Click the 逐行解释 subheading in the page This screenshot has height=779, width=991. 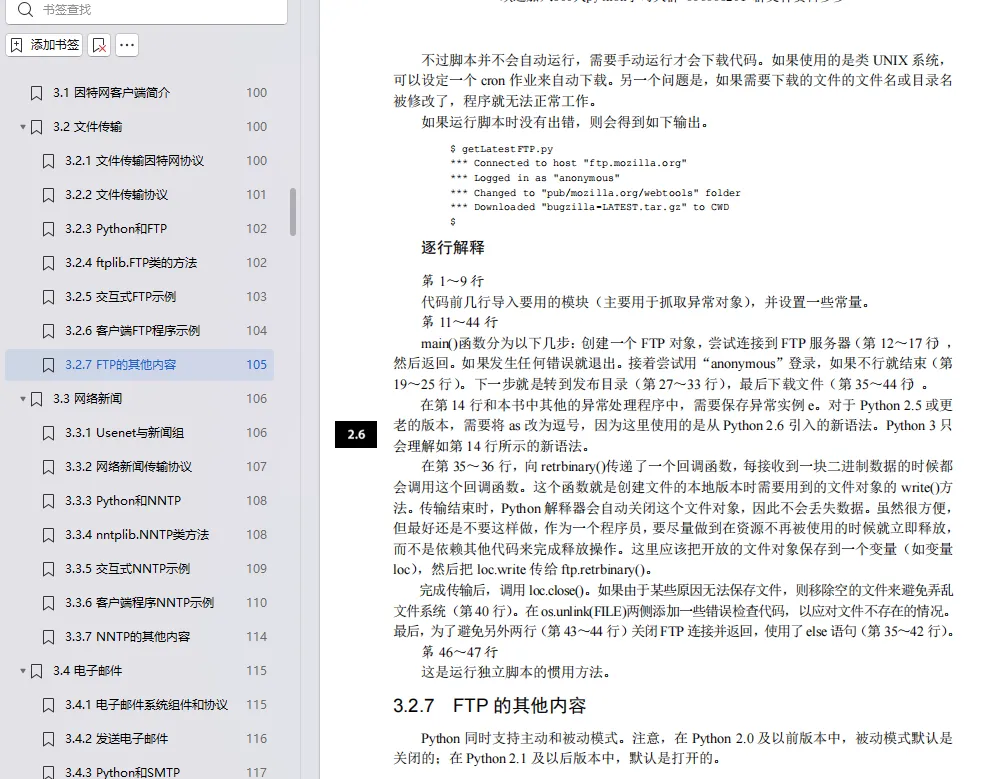tap(453, 248)
